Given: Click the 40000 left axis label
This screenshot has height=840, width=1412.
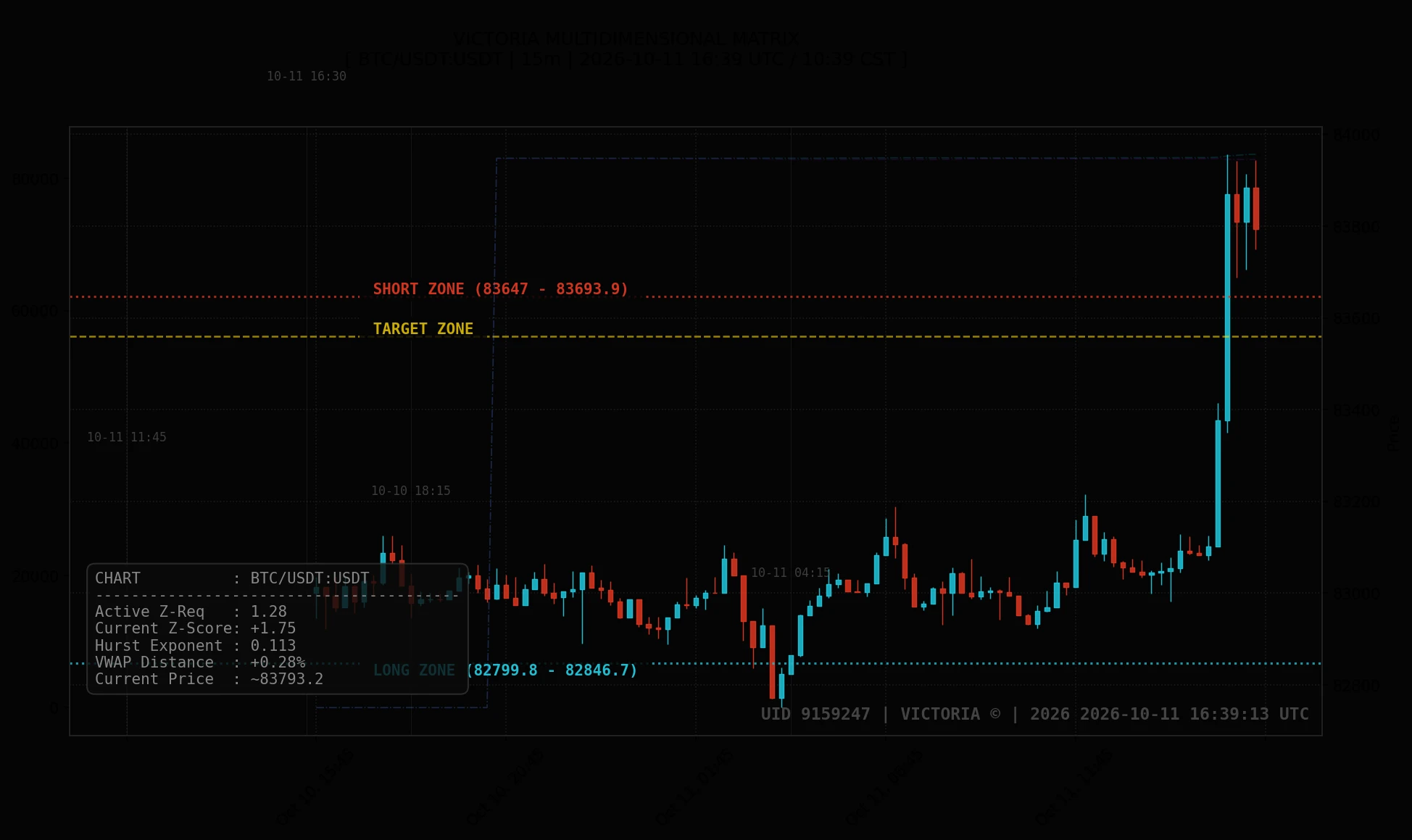Looking at the screenshot, I should 35,444.
